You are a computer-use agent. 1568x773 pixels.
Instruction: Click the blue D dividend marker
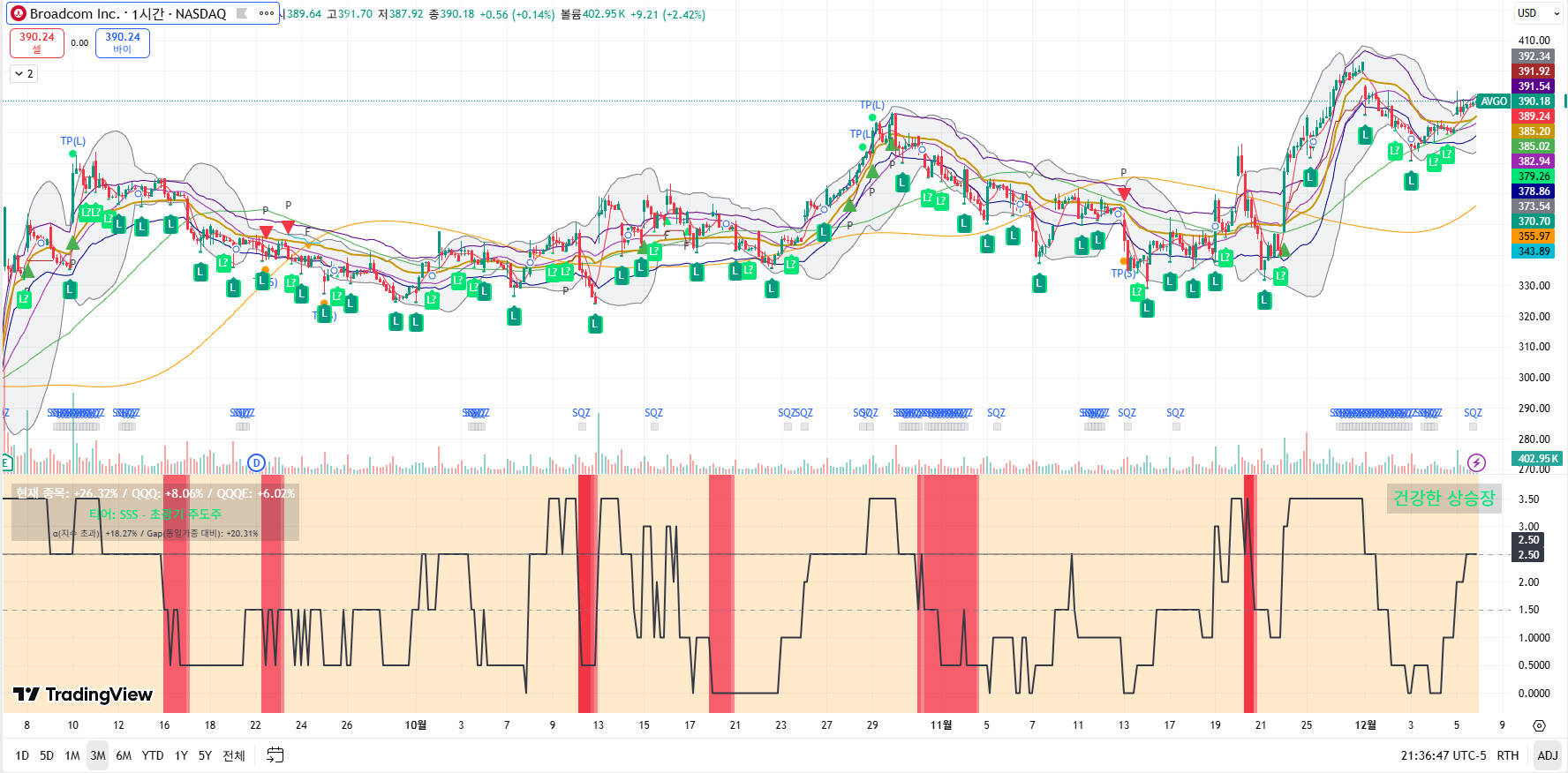pyautogui.click(x=256, y=462)
